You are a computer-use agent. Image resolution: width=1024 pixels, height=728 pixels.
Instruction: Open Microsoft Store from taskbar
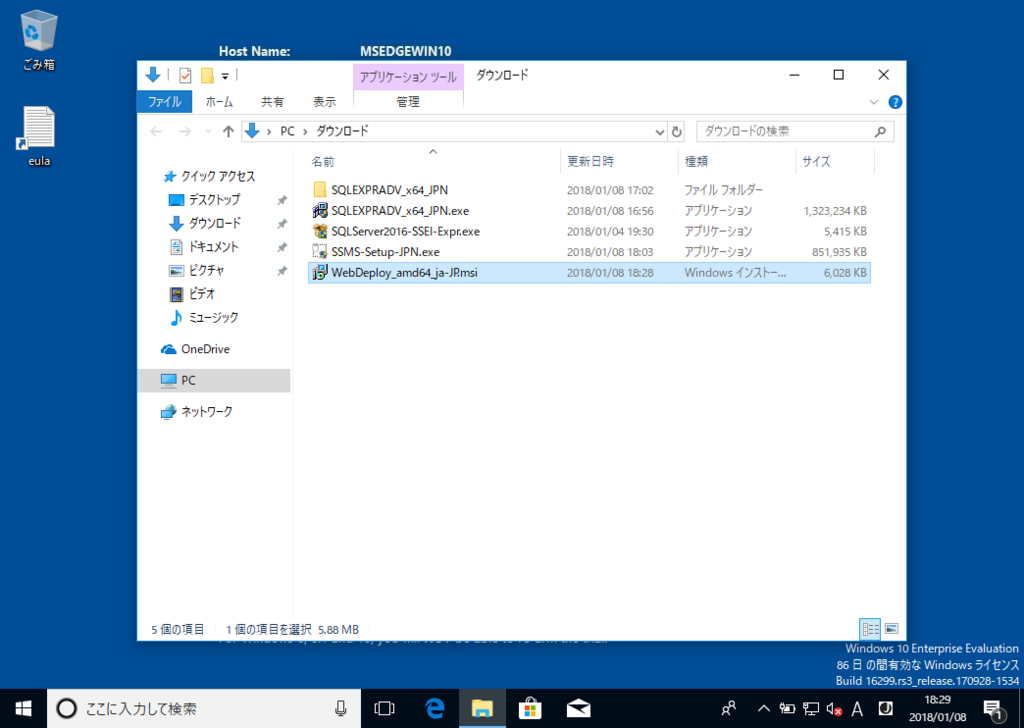click(530, 708)
